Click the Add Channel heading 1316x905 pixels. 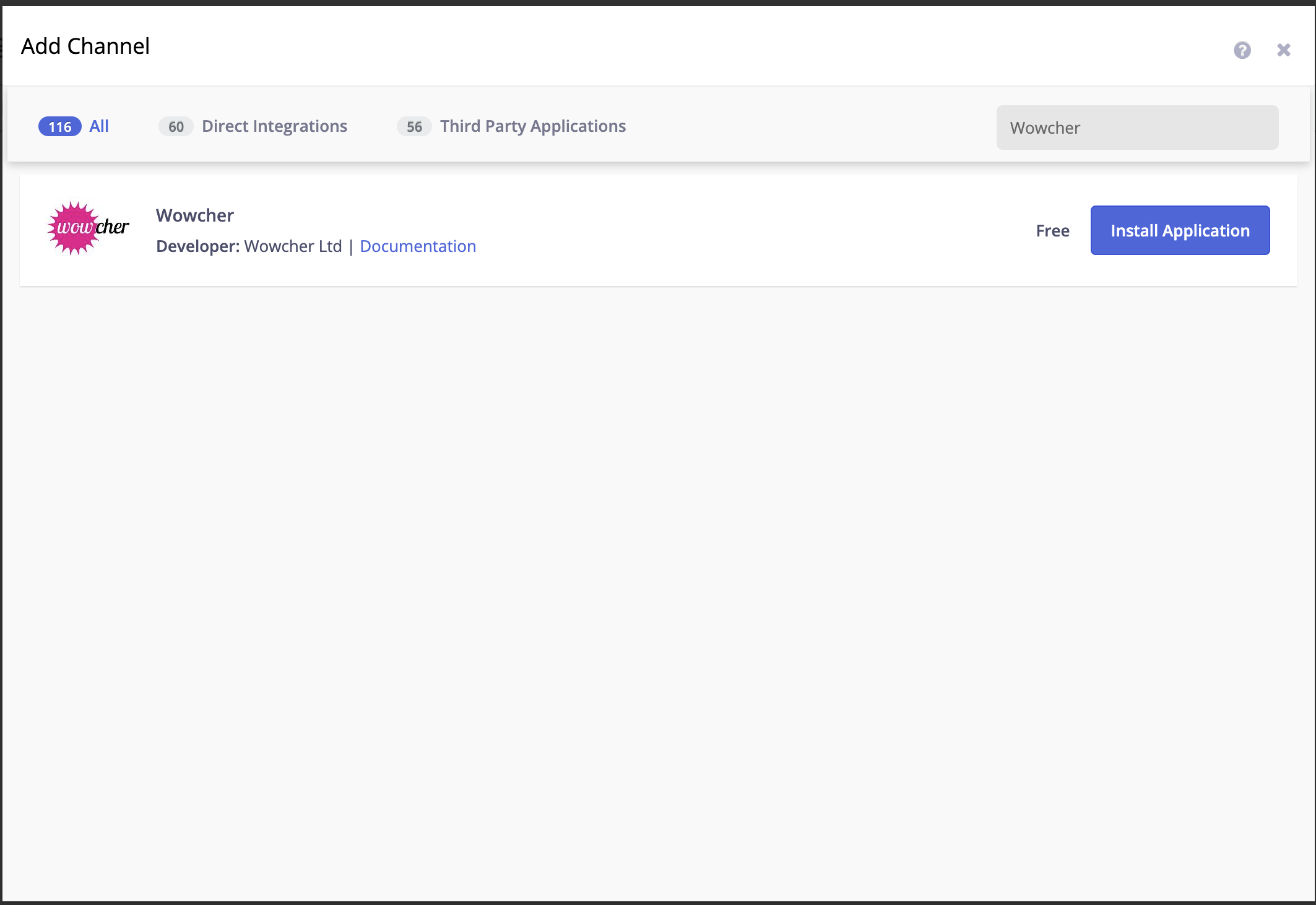coord(85,46)
